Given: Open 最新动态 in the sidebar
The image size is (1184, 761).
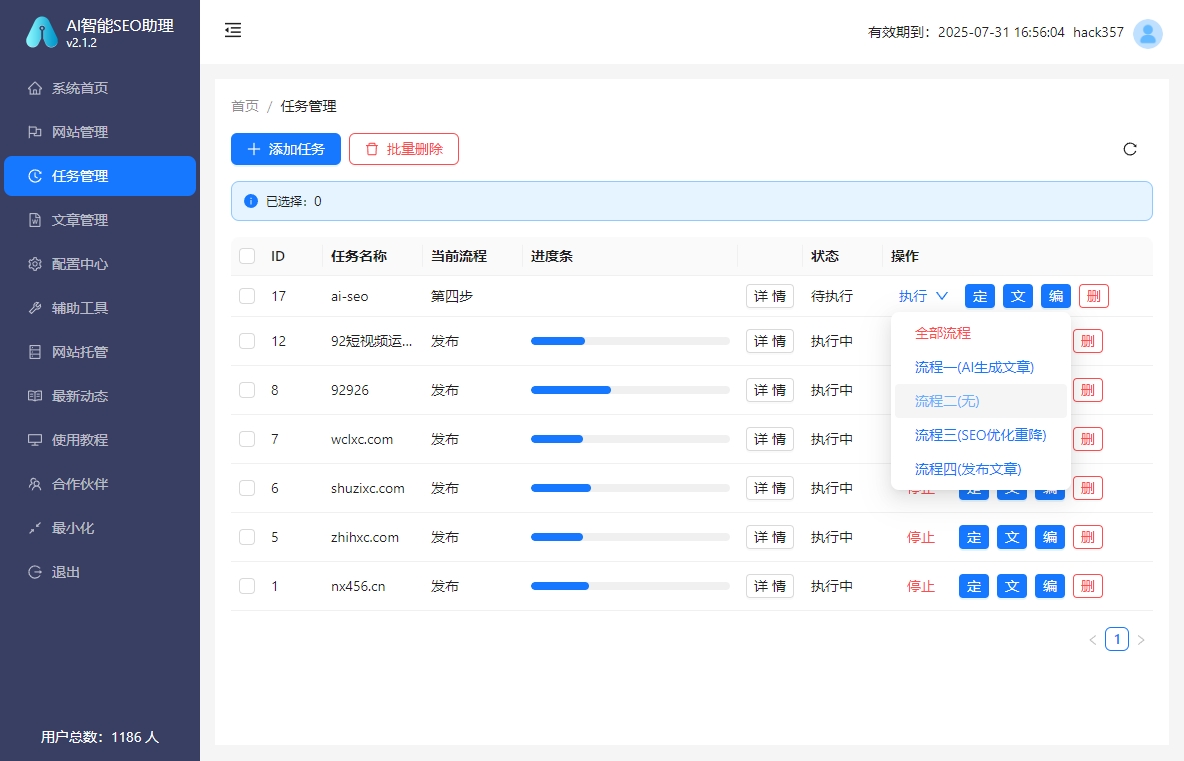Looking at the screenshot, I should (100, 396).
